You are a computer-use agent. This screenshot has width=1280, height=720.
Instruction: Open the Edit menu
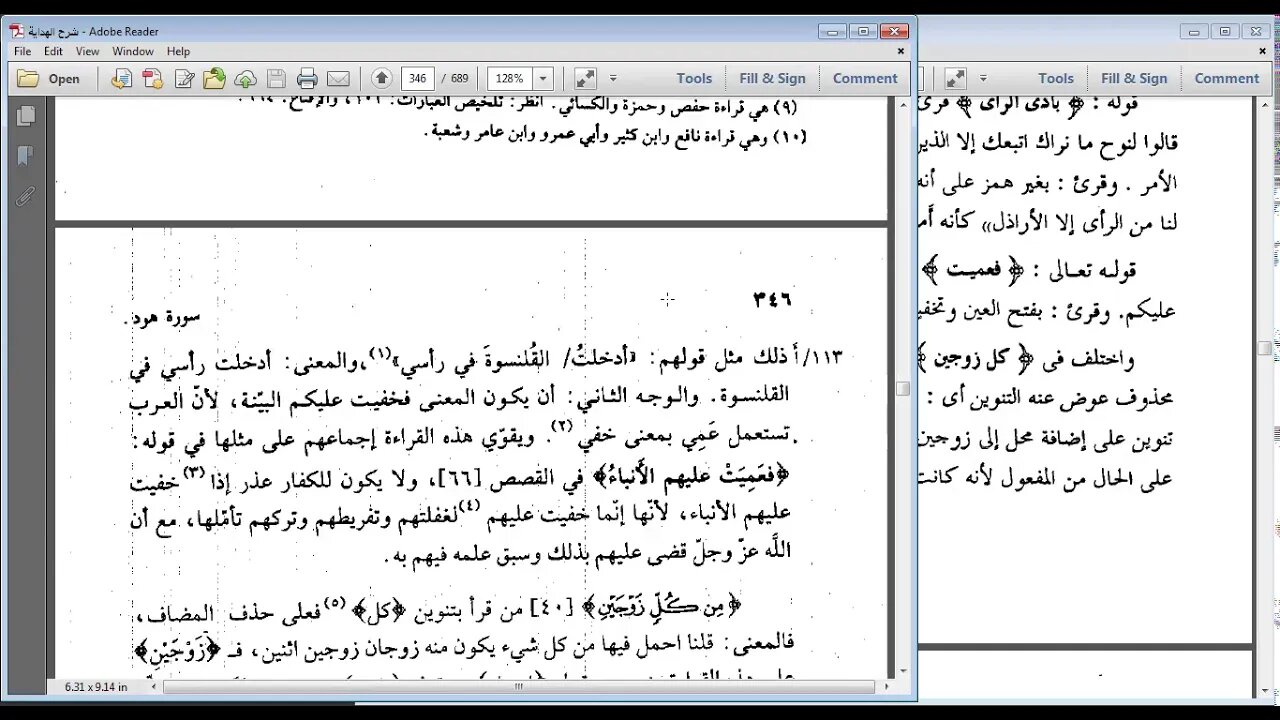(x=53, y=51)
